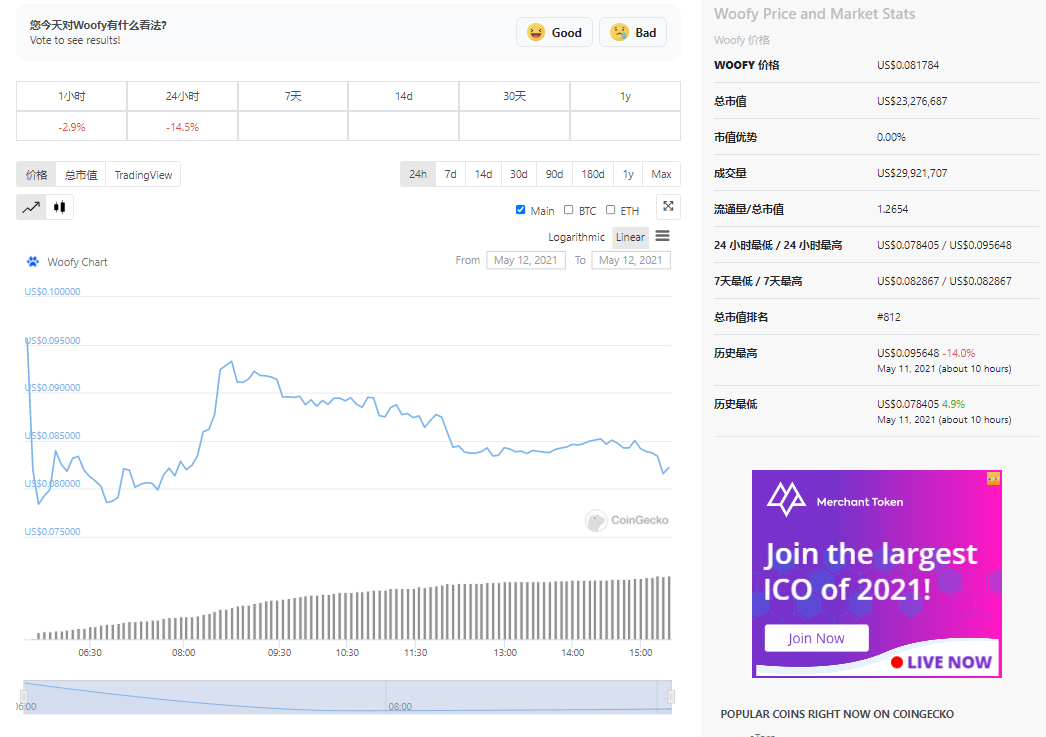
Task: Enable the ETH price overlay checkbox
Action: tap(611, 210)
